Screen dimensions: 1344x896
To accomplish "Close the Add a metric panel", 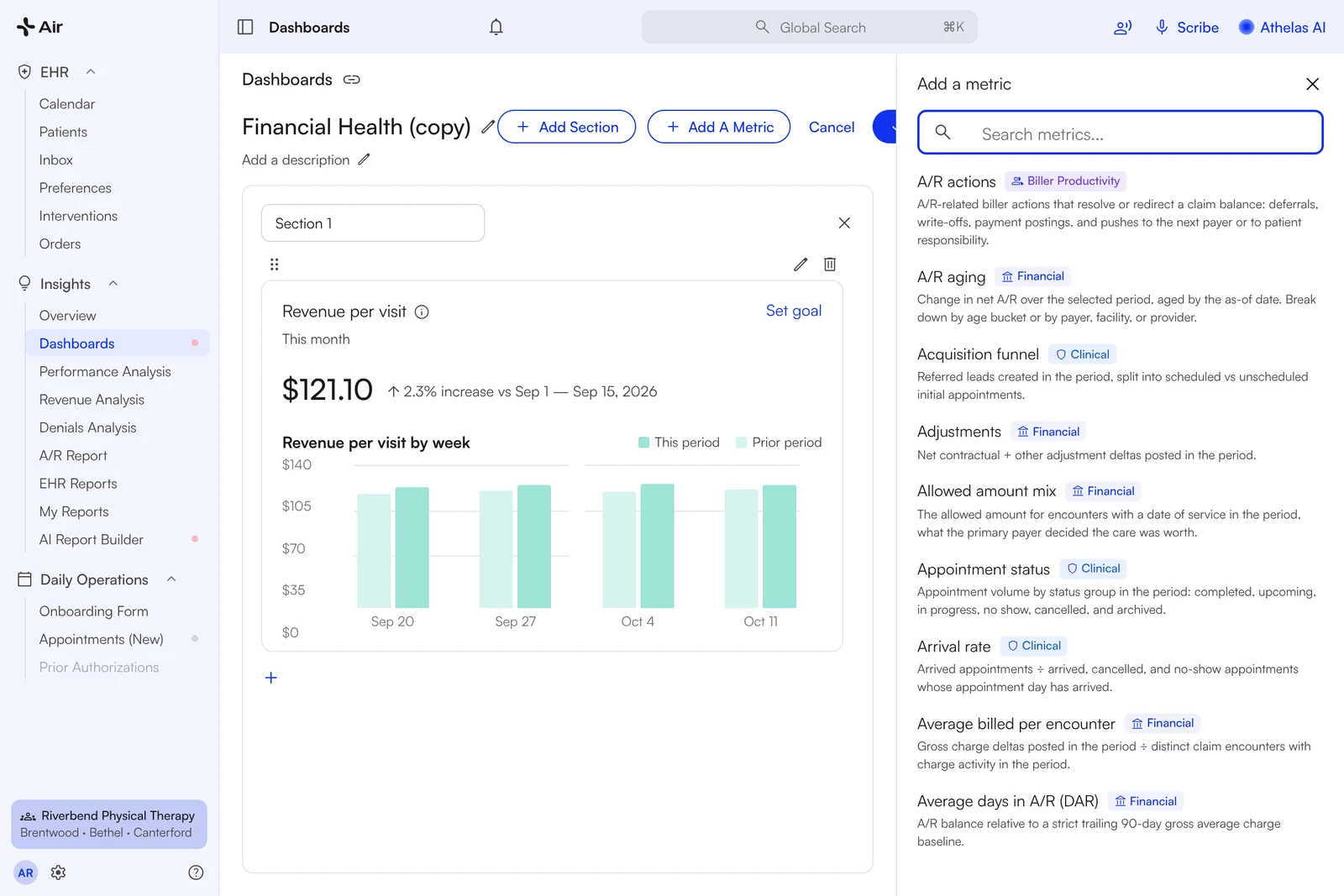I will (1312, 84).
